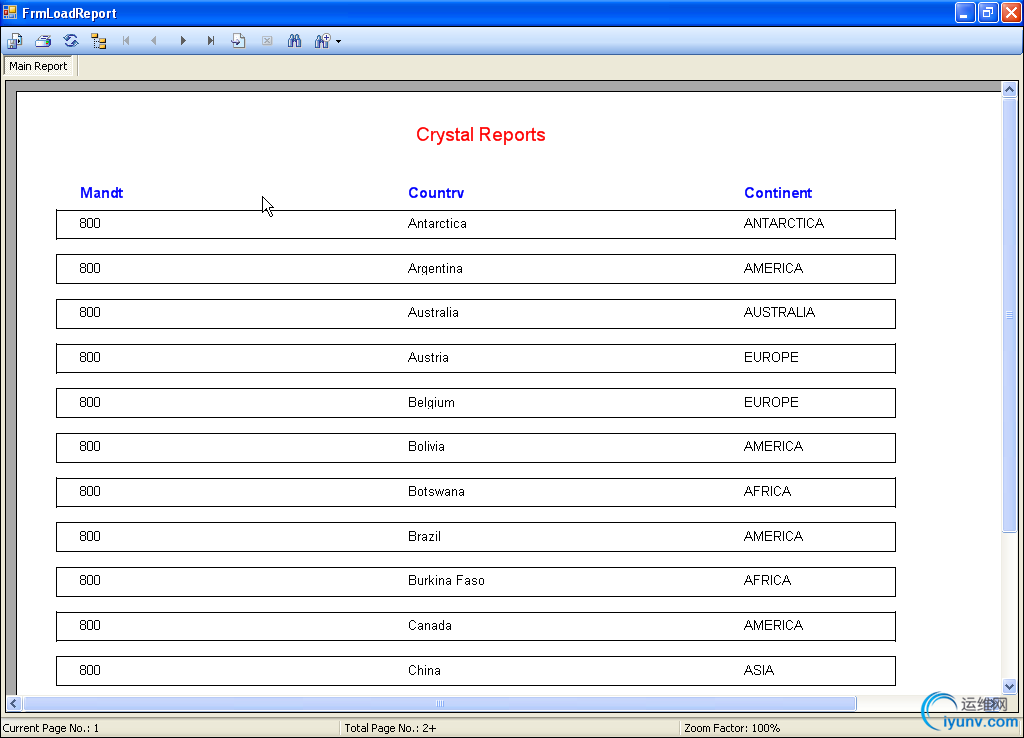Click the Total Page No. status text
Viewport: 1024px width, 738px height.
pos(390,728)
